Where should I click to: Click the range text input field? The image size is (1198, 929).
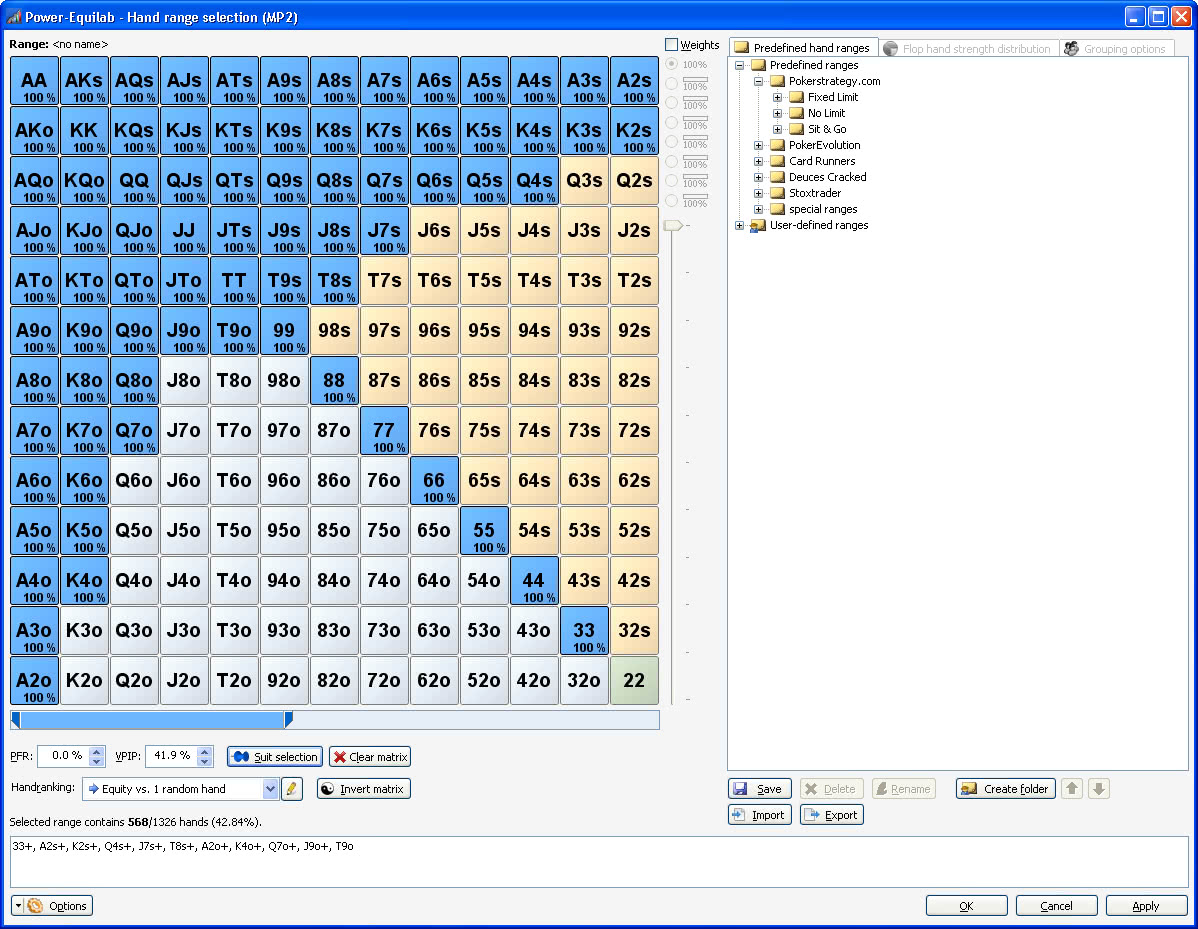tap(600, 862)
